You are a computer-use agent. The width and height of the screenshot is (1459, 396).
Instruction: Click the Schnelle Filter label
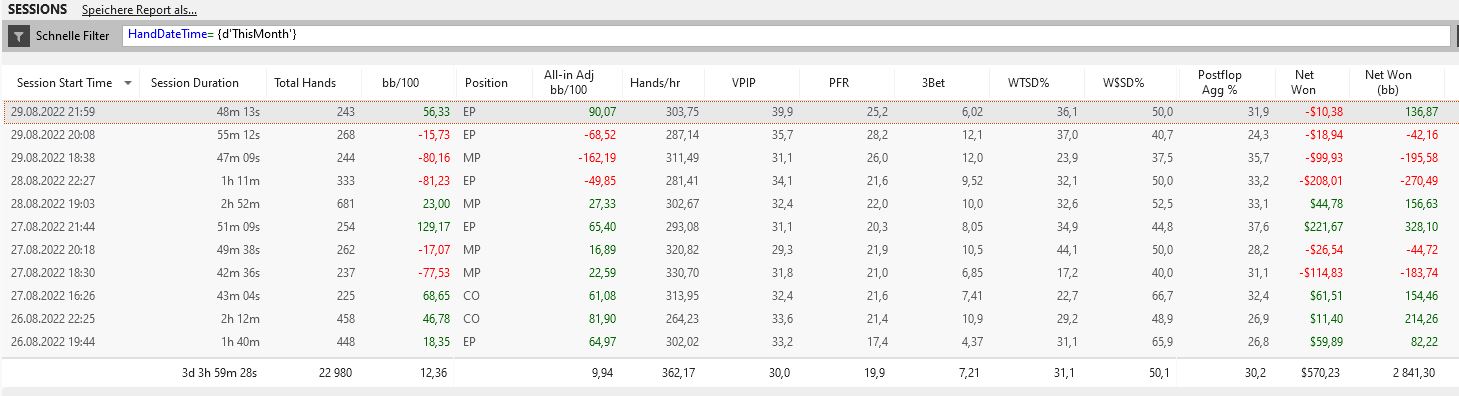click(72, 36)
